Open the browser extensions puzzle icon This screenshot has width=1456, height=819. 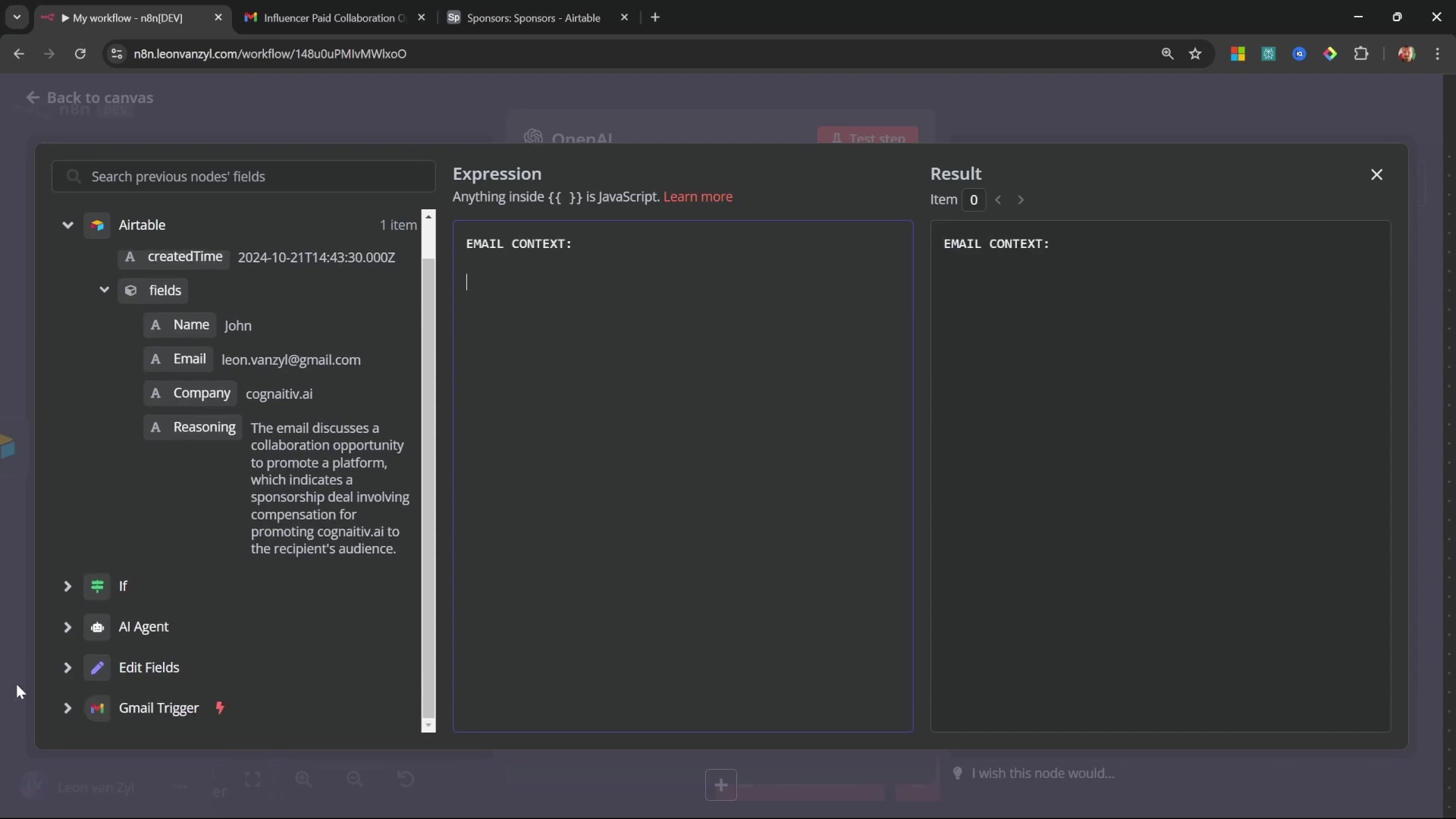coord(1361,54)
